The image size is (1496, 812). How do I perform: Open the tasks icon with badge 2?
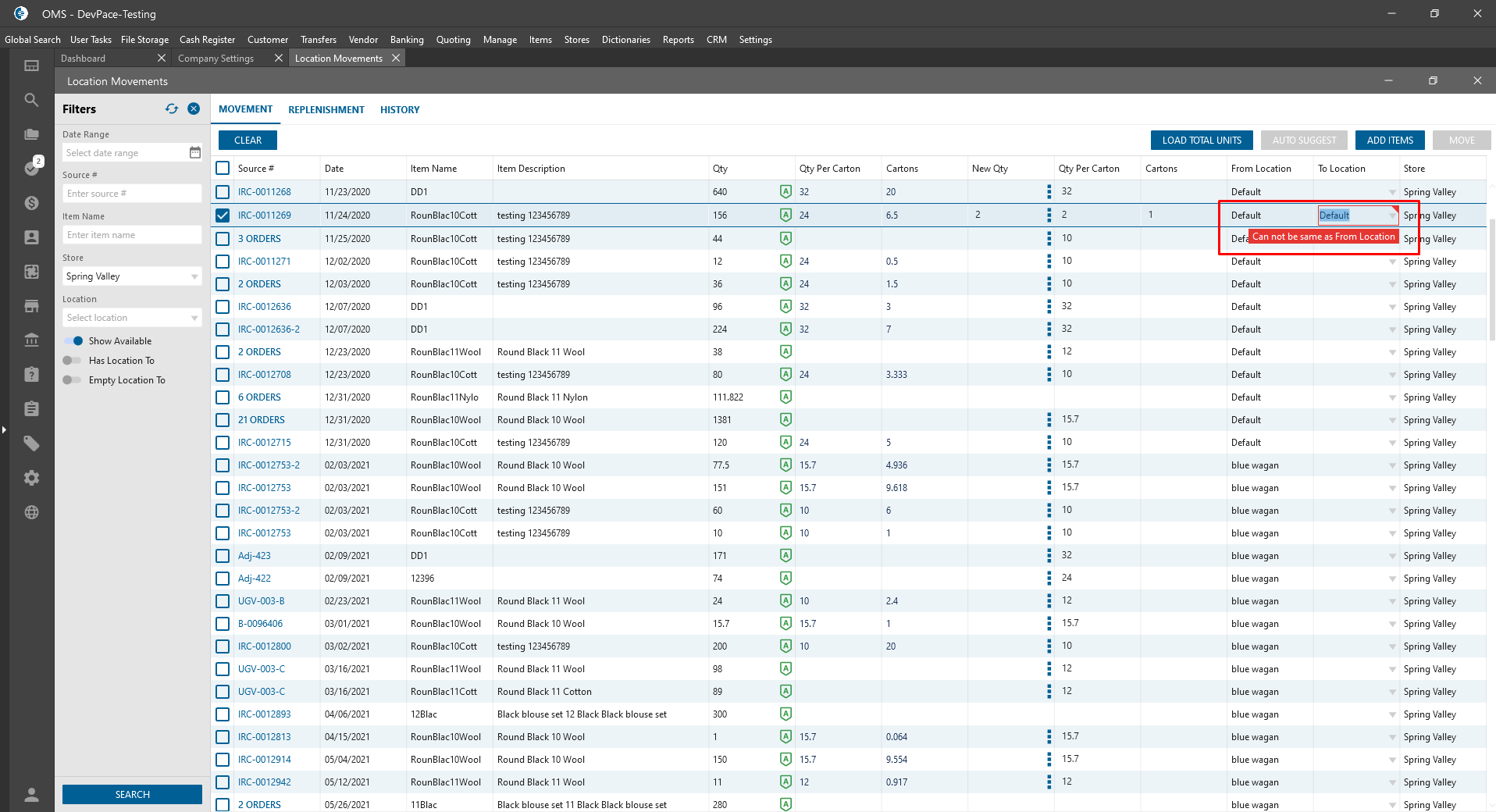coord(32,168)
